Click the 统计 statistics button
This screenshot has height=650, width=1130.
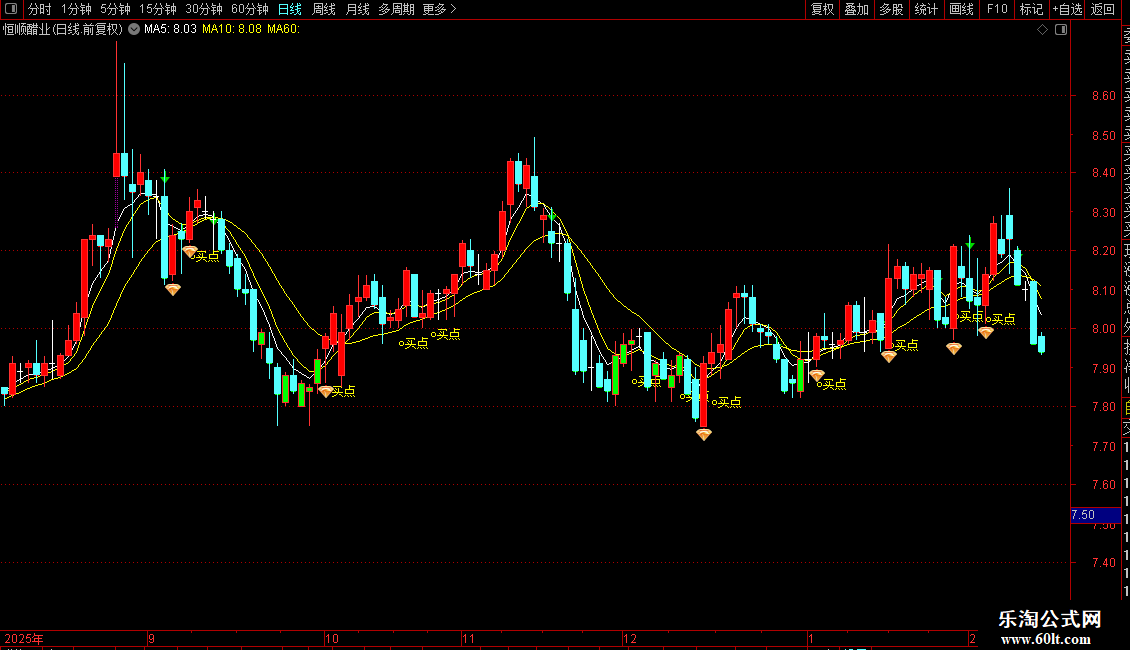point(926,9)
